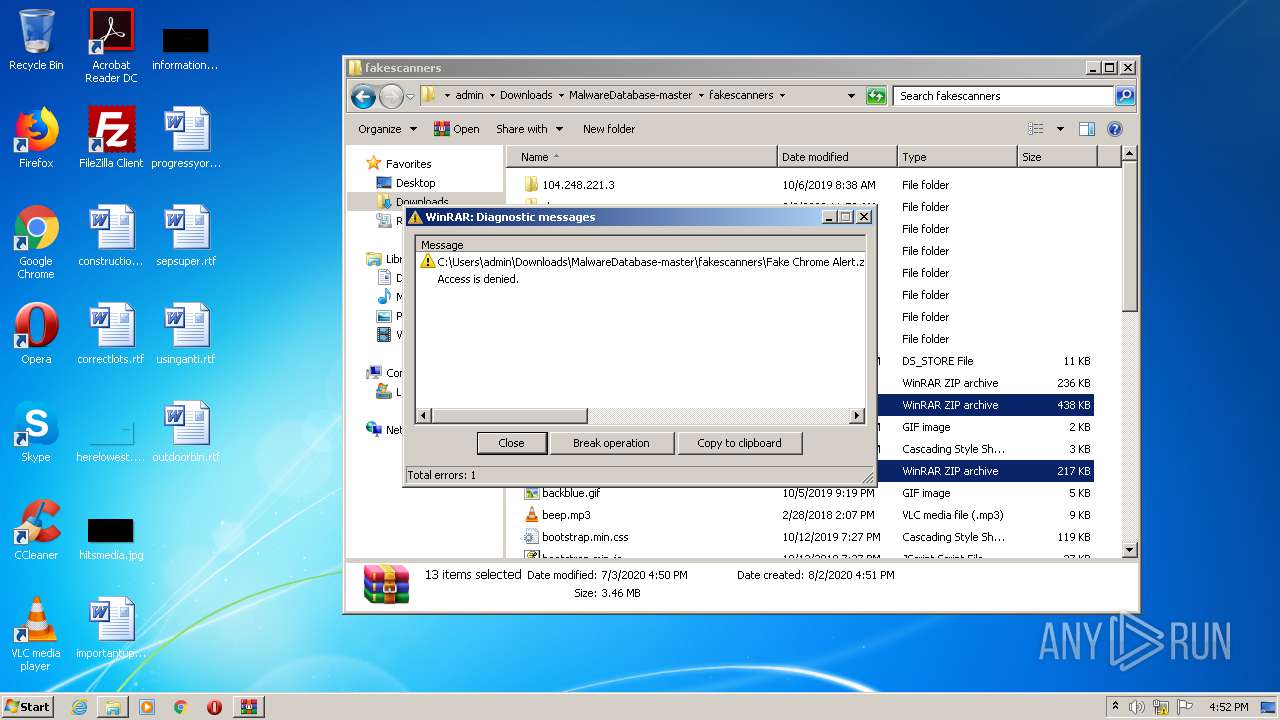Expand change view options arrow
Screen dimensions: 1280x720
pos(1060,129)
